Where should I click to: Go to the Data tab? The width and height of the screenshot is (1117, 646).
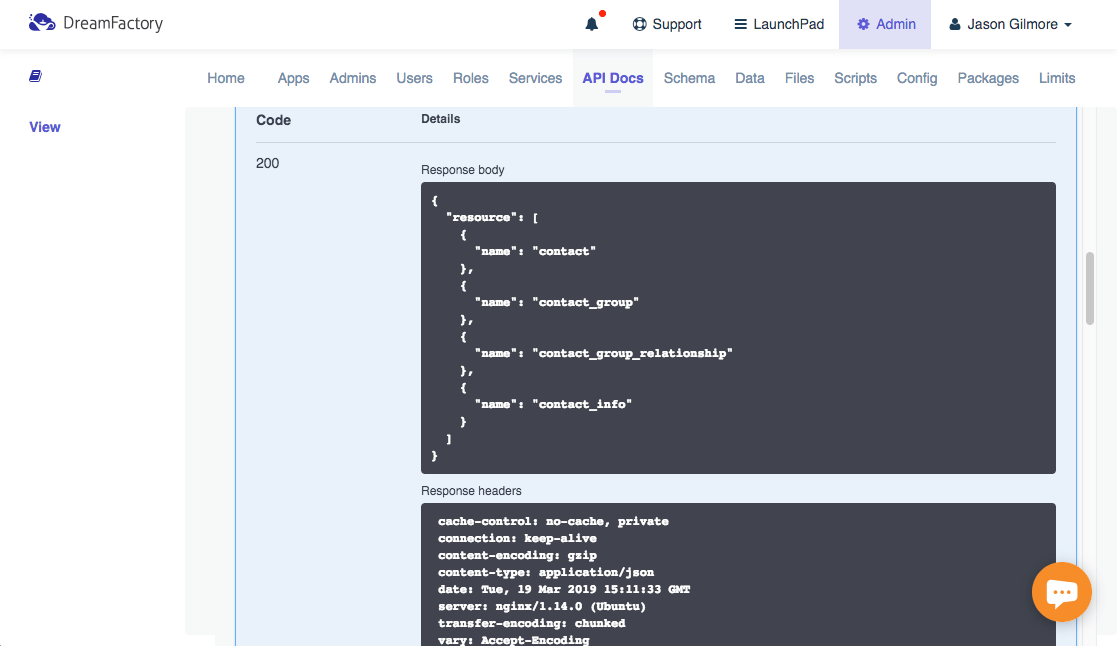click(749, 77)
